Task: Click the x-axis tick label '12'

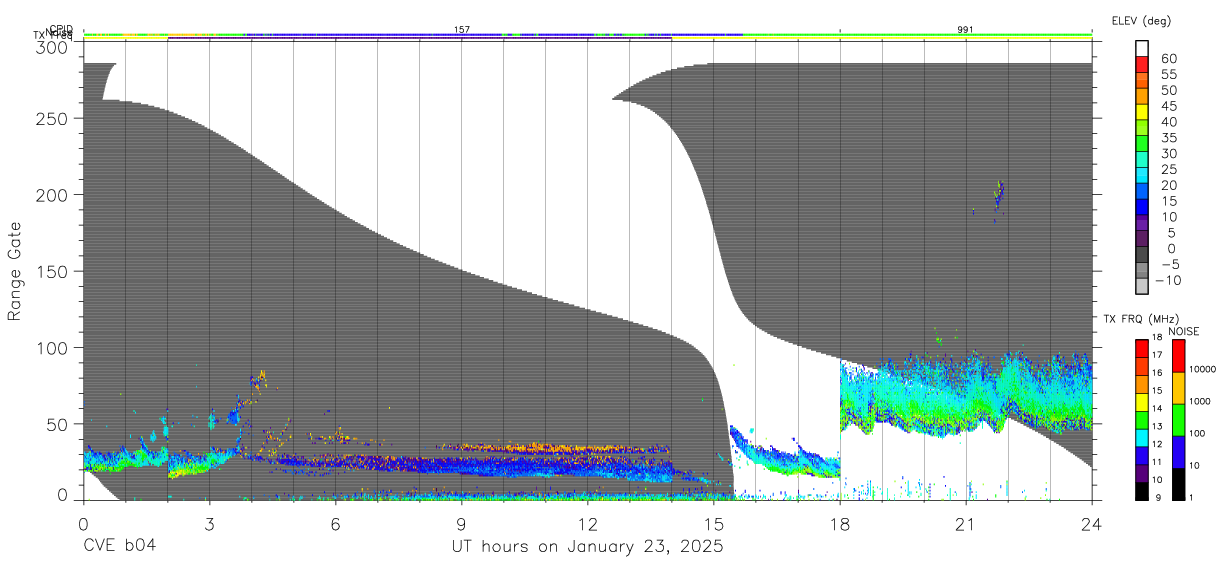Action: [x=587, y=524]
